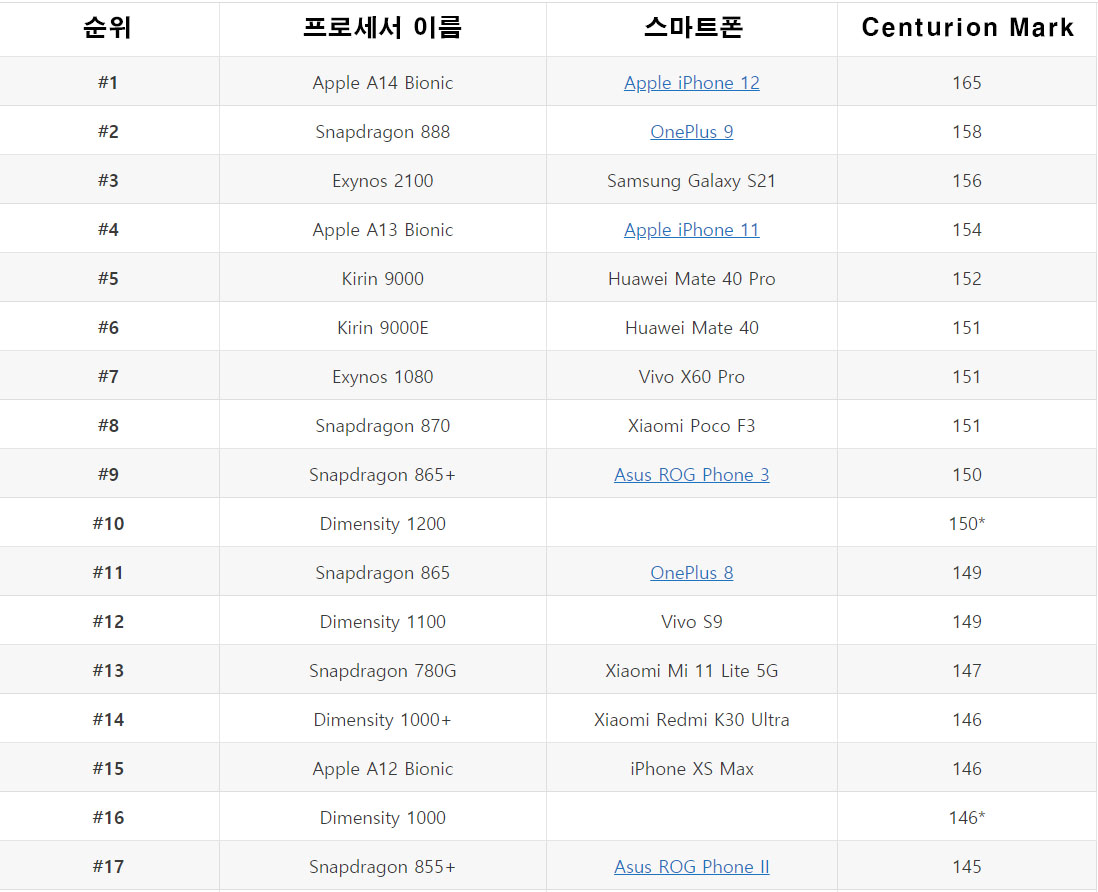Click the #17 rank cell
The height and width of the screenshot is (892, 1098).
(x=108, y=867)
